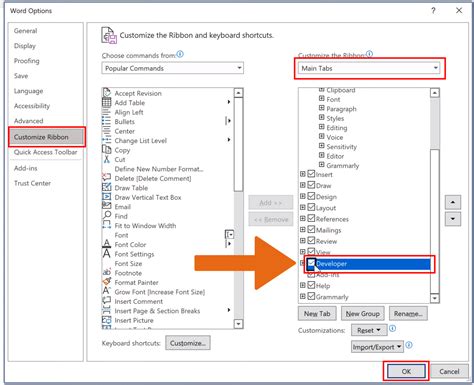The height and width of the screenshot is (385, 474).
Task: Select the Customize Ribbon category
Action: (x=47, y=137)
